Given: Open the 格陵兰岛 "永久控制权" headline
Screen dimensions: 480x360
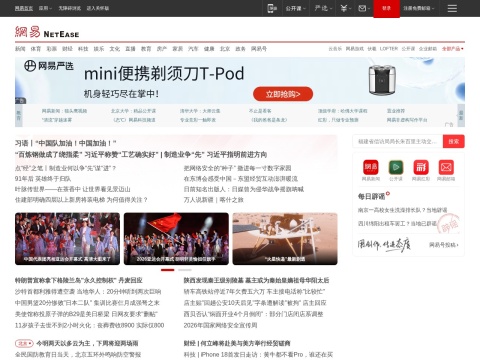Looking at the screenshot, I should point(79,280).
